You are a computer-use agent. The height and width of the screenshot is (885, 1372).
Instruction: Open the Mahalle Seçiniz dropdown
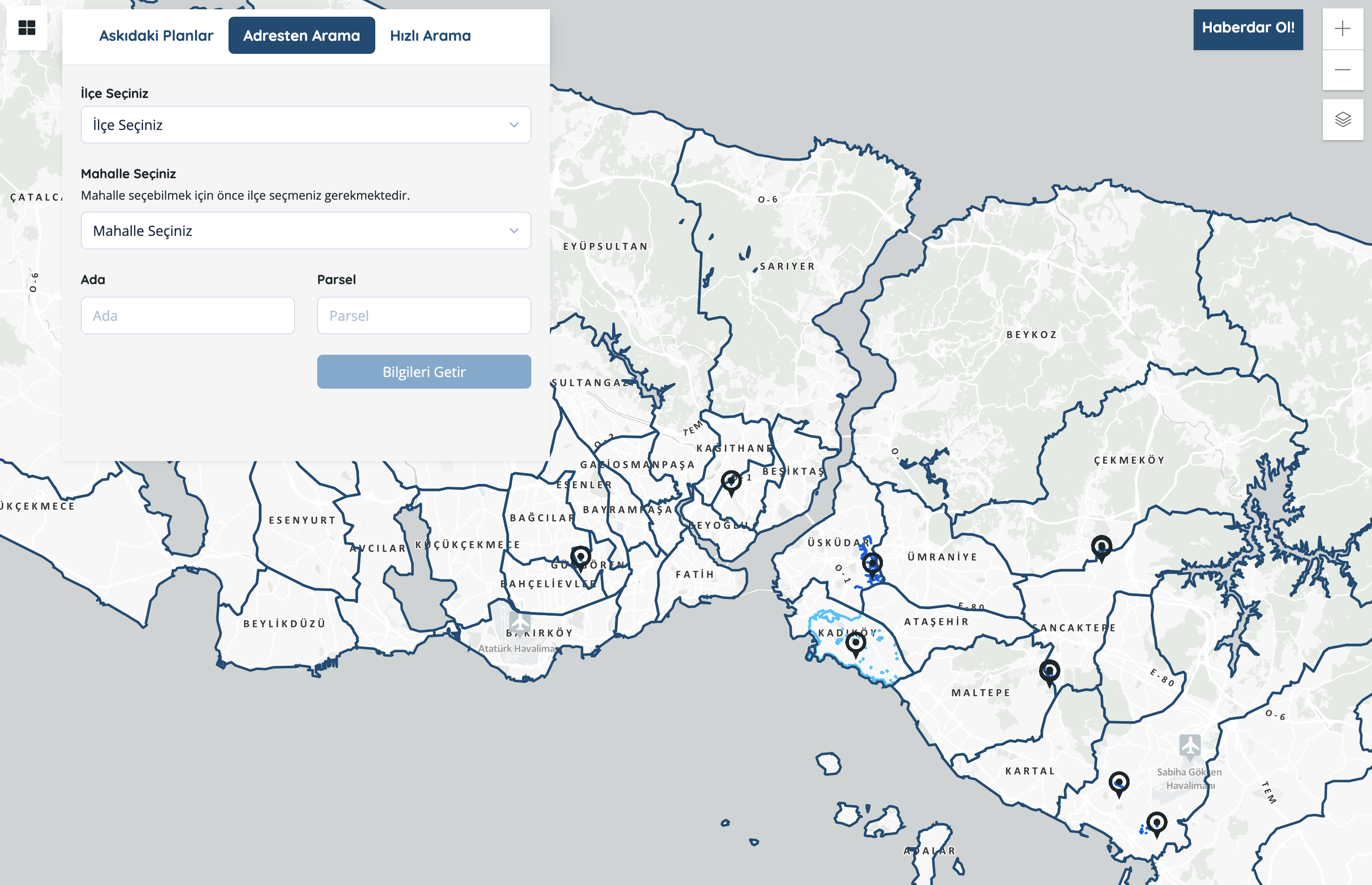tap(305, 230)
